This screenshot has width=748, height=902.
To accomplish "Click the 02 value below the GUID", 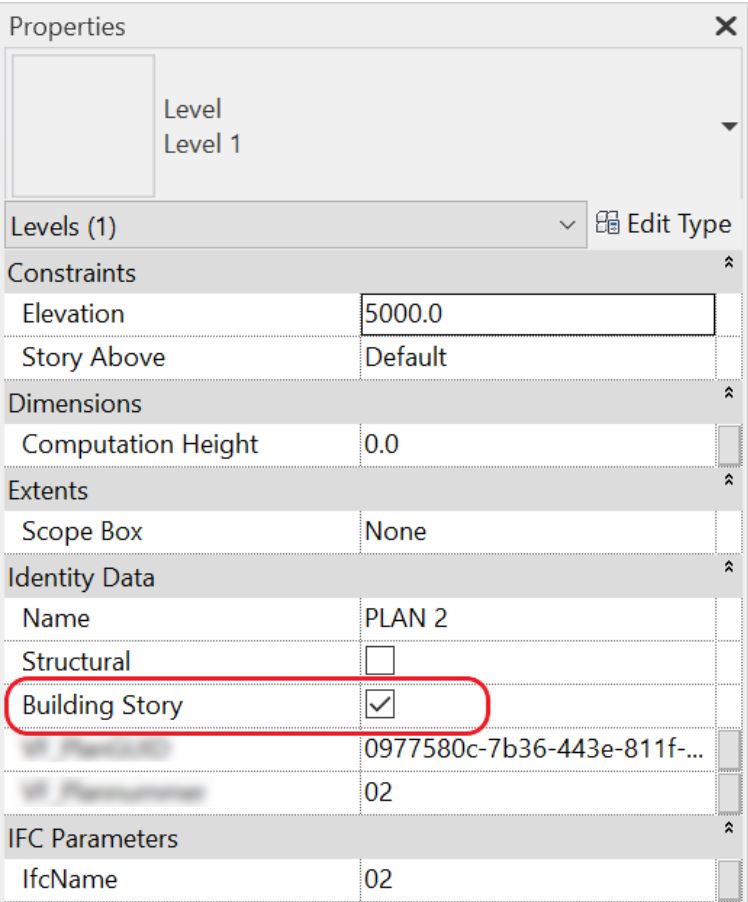I will tap(538, 793).
